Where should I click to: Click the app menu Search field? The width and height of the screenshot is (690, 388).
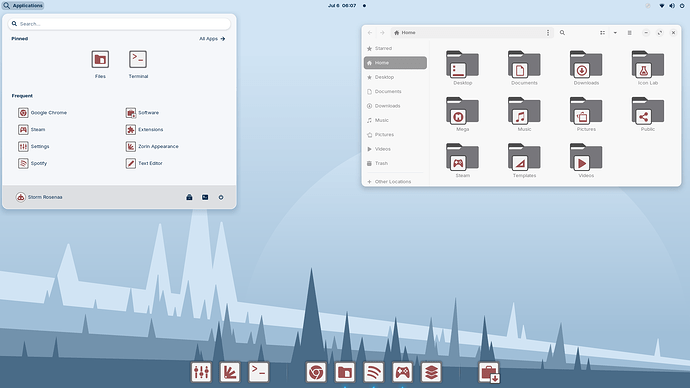[119, 24]
